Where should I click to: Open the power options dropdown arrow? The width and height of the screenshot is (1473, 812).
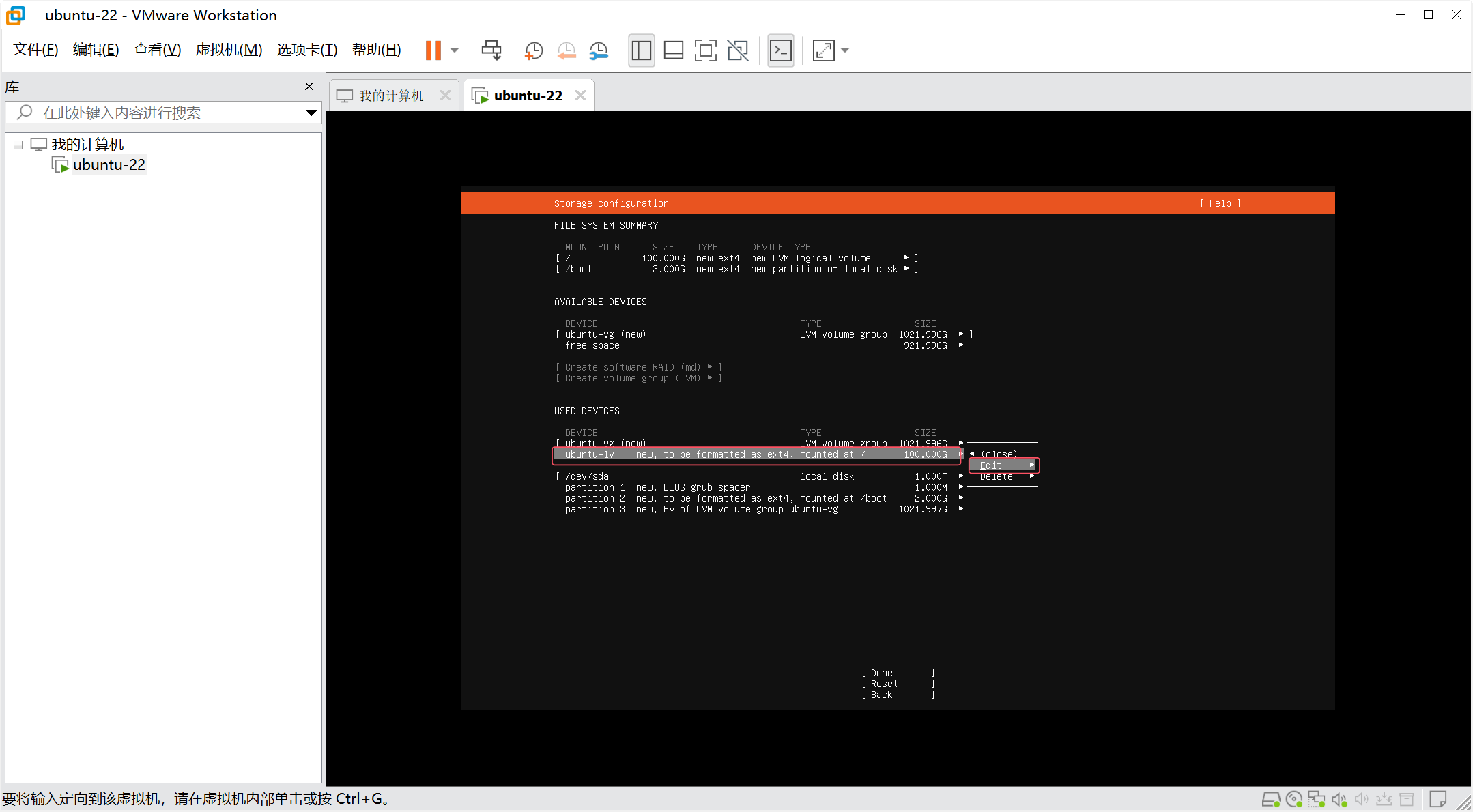point(455,50)
